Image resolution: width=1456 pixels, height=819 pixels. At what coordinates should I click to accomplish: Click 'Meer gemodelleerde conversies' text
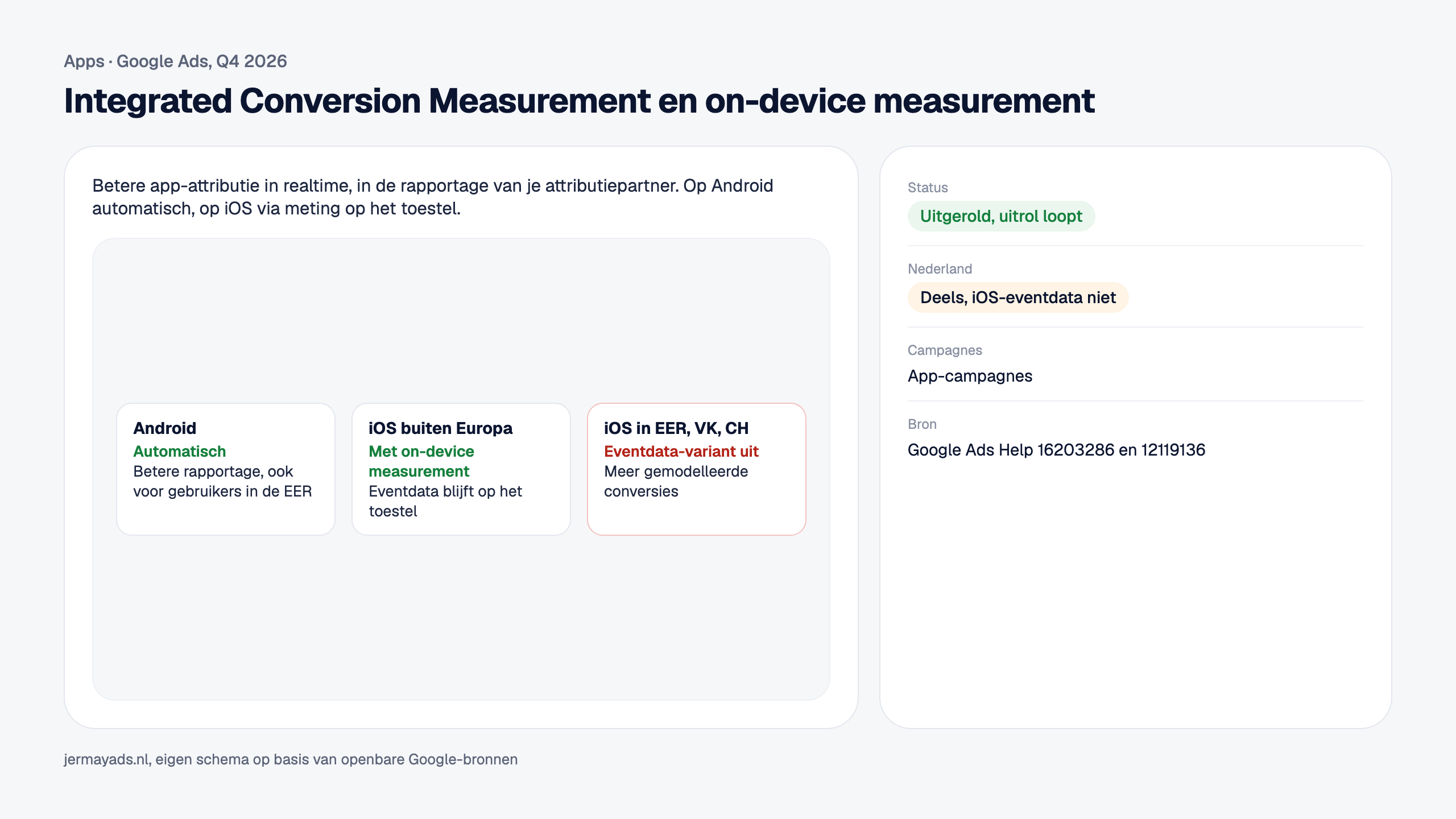pos(676,481)
